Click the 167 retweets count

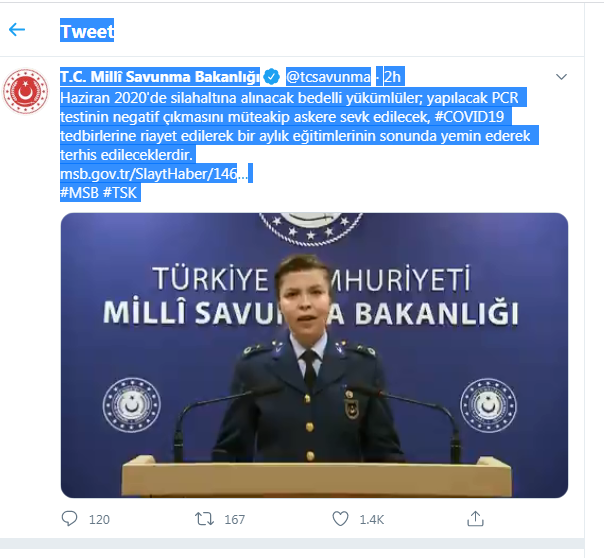click(x=234, y=520)
